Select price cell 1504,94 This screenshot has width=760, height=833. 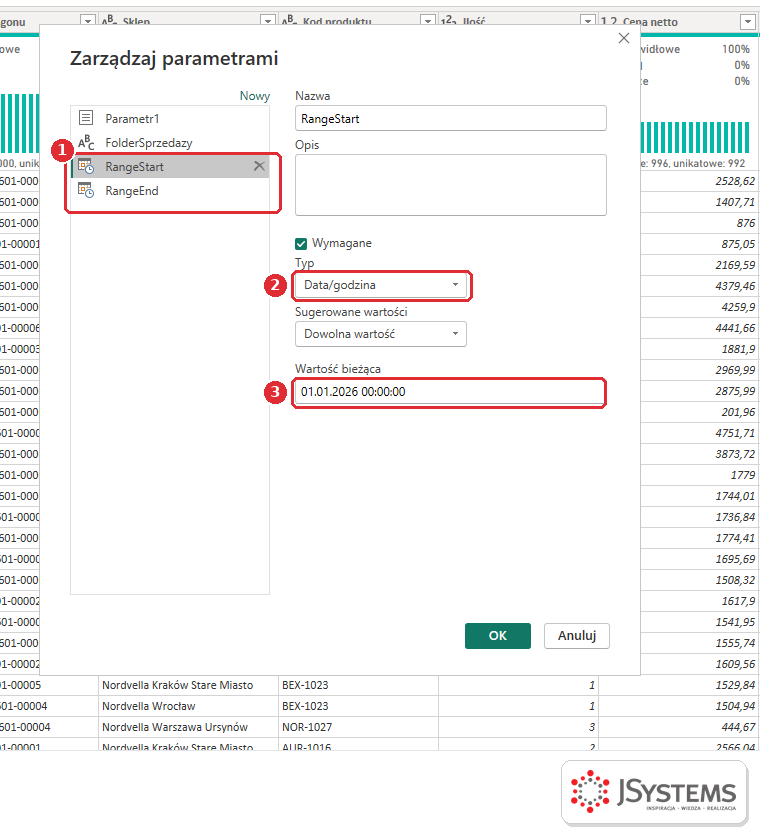pos(679,706)
